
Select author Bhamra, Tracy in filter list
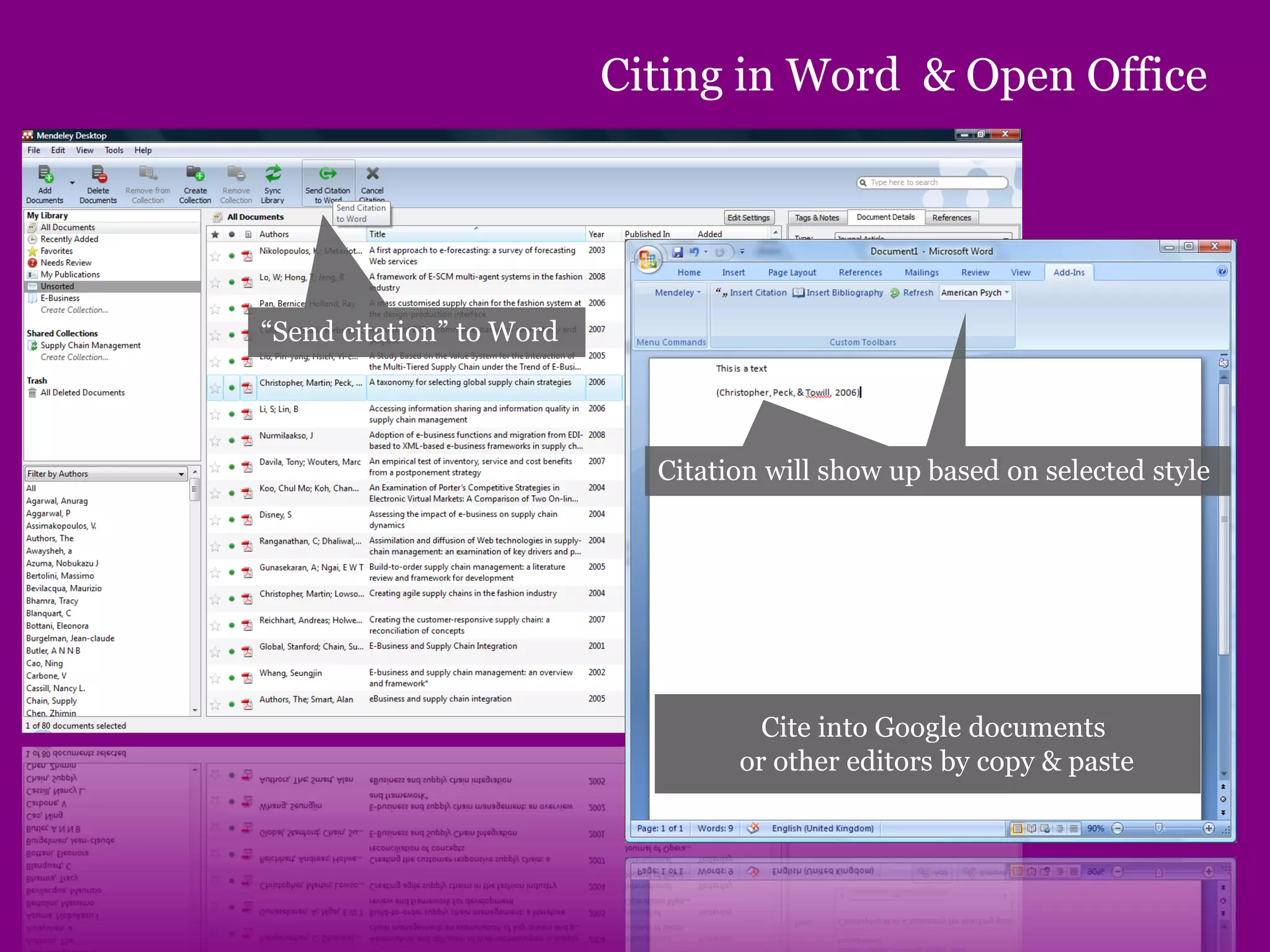click(x=52, y=601)
